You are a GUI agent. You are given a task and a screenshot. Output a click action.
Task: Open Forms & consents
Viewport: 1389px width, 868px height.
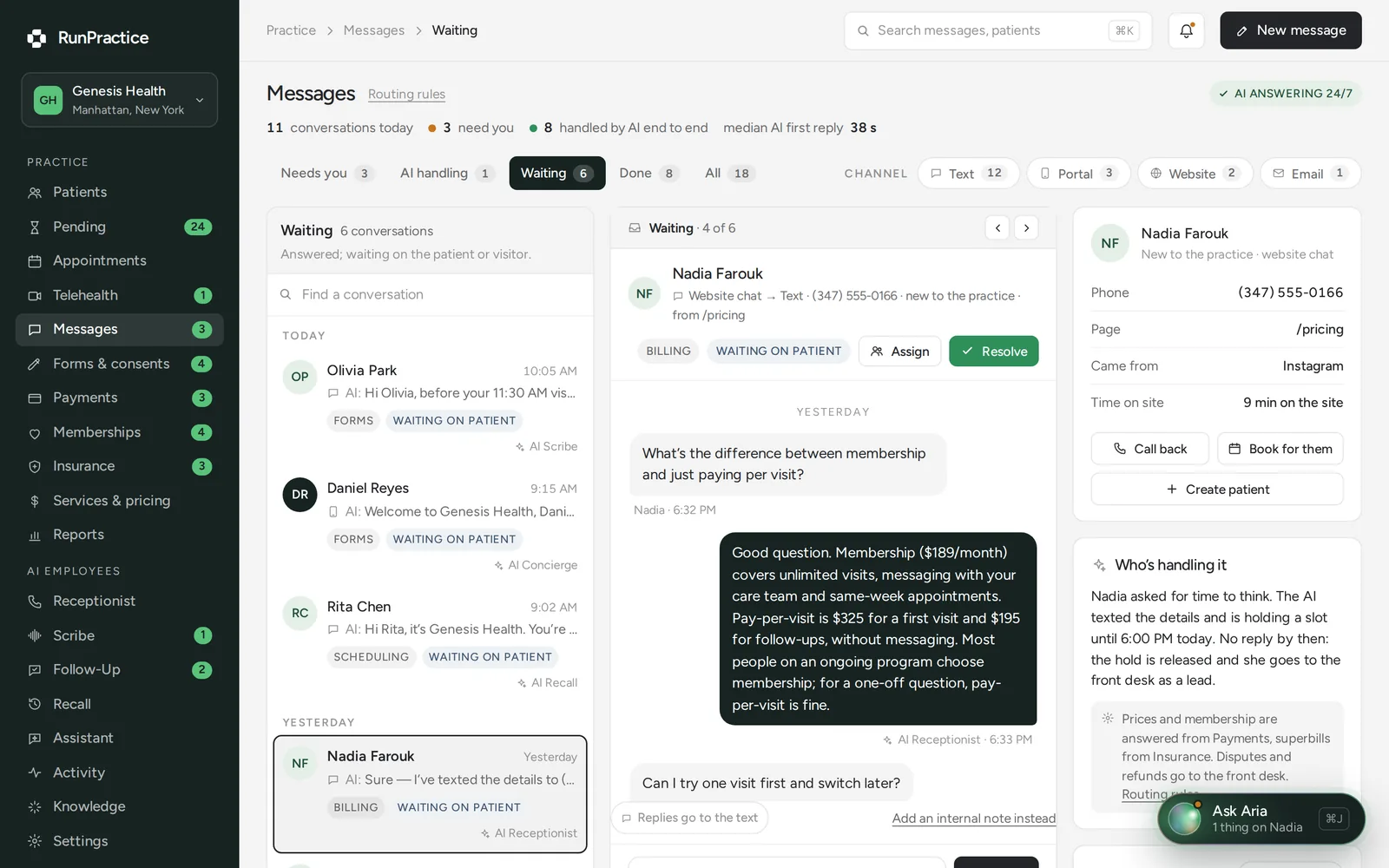pyautogui.click(x=120, y=364)
